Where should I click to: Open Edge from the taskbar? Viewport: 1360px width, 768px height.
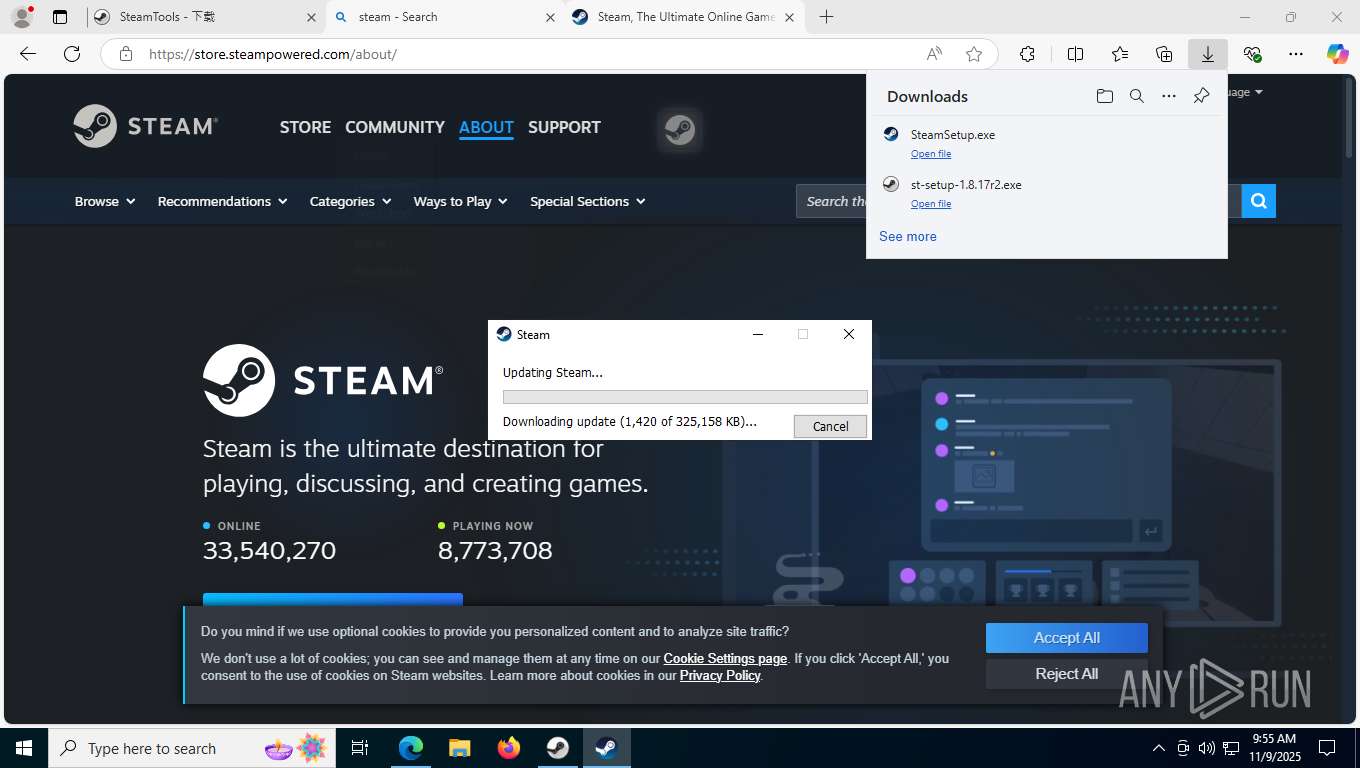point(411,748)
